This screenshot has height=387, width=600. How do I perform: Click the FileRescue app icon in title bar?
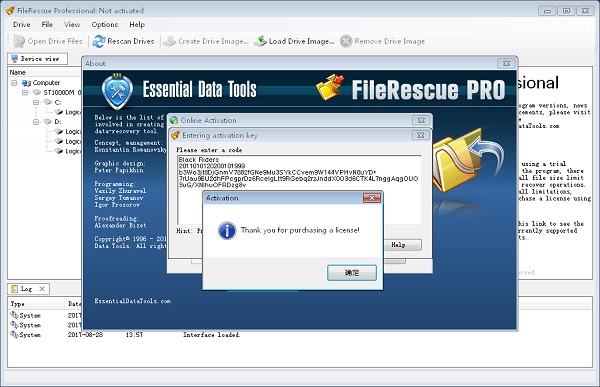[x=10, y=10]
